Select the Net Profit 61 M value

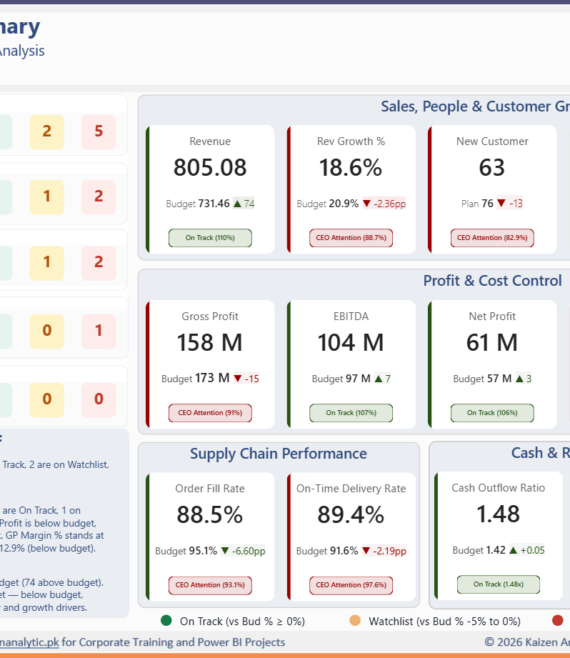tap(492, 342)
